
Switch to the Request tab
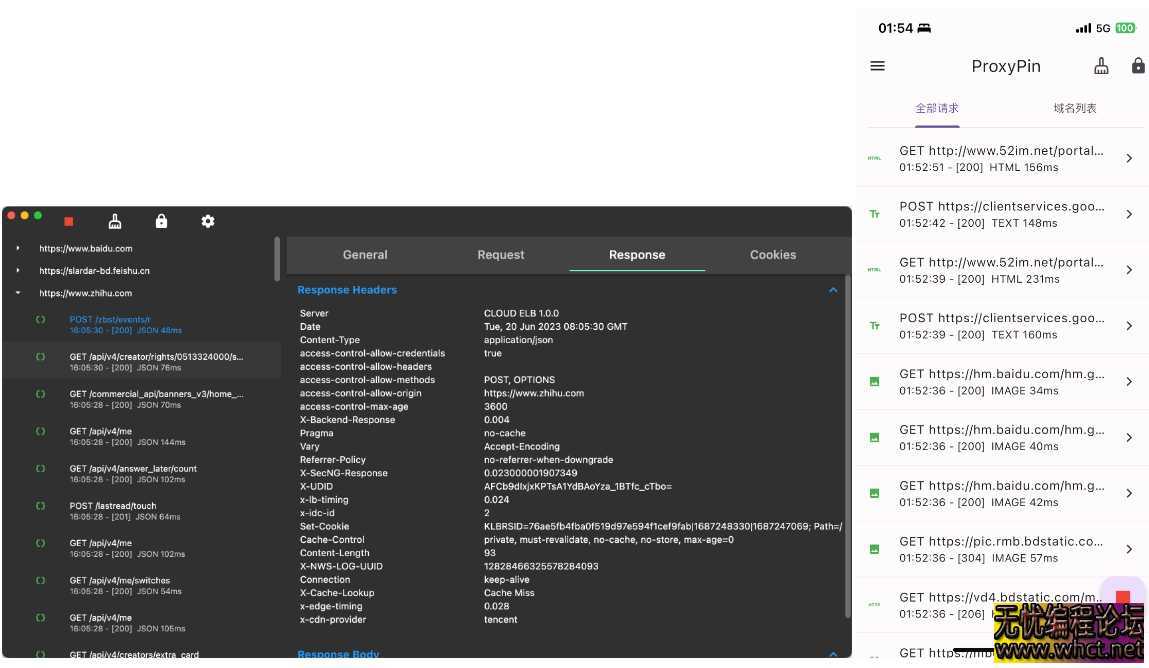point(501,255)
